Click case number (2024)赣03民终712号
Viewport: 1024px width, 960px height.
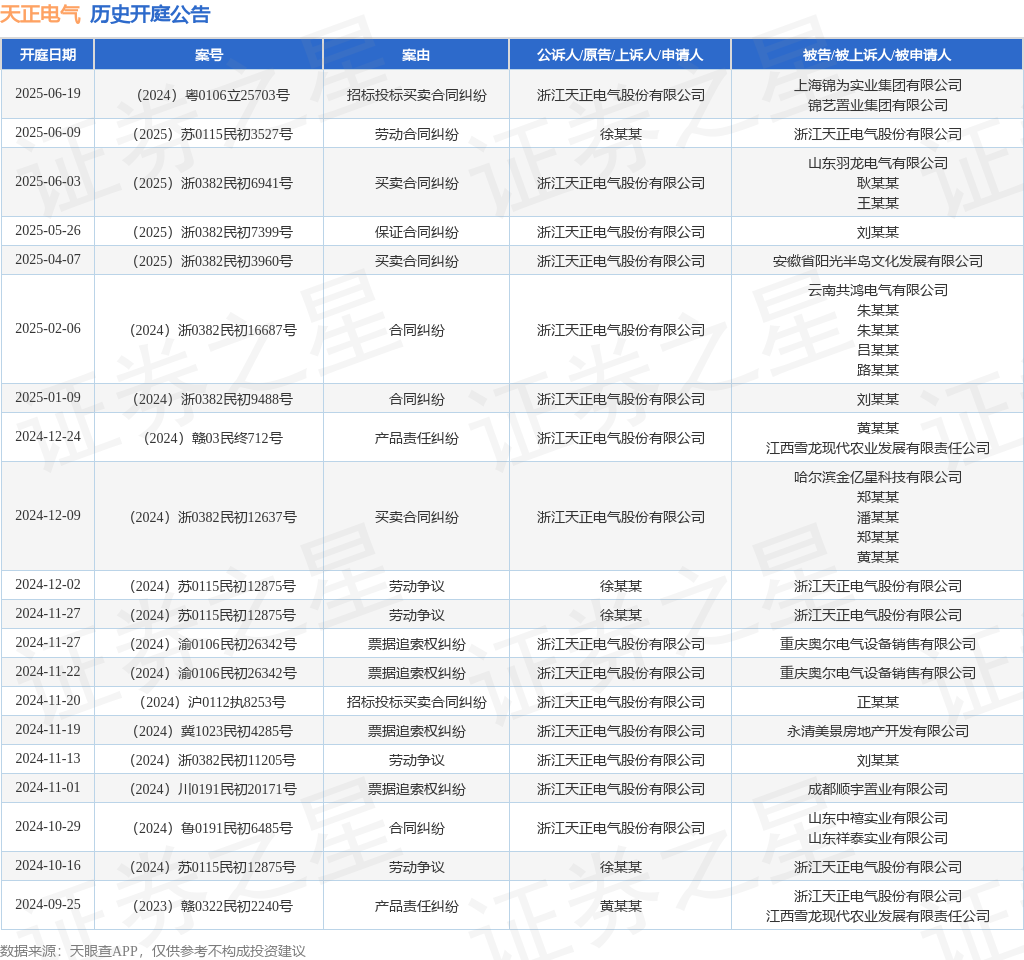pos(209,438)
